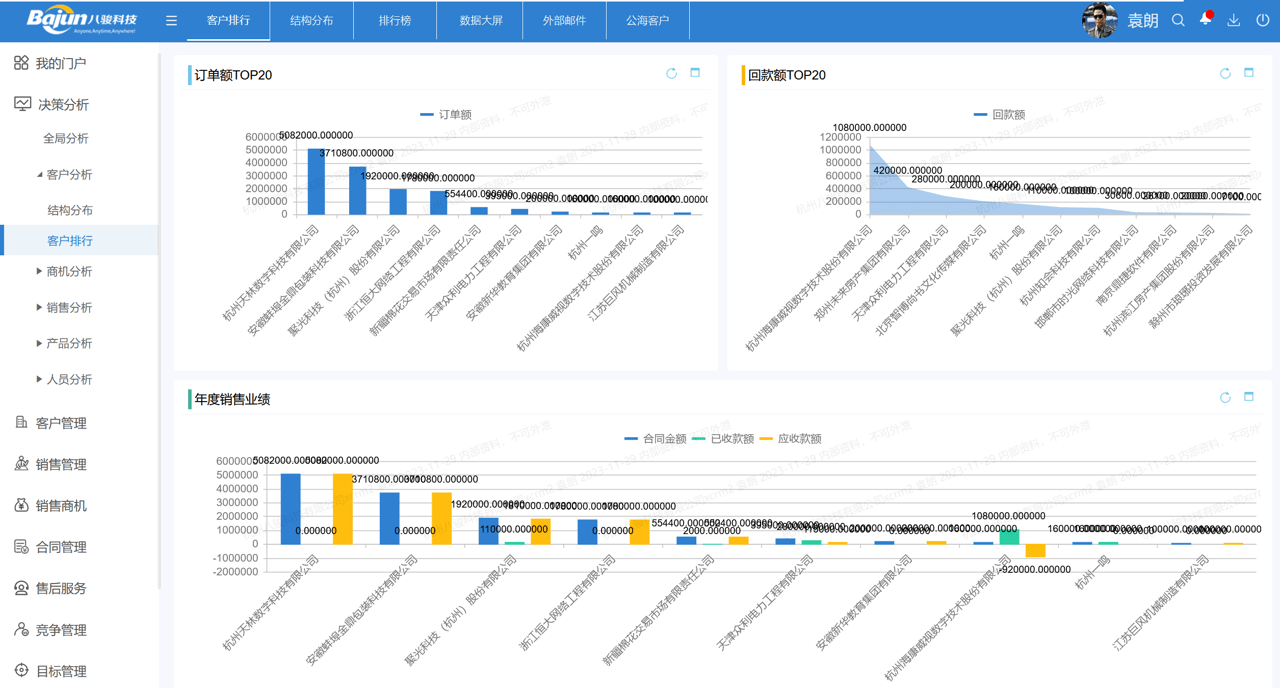Expand the 商机分析 tree node

pos(39,271)
